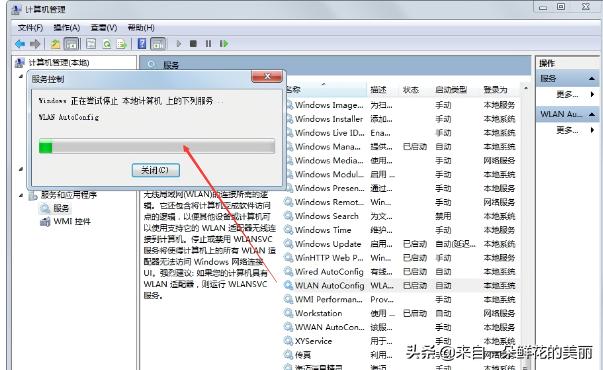Toggle the Show/Hide Action Pane icon

158,44
